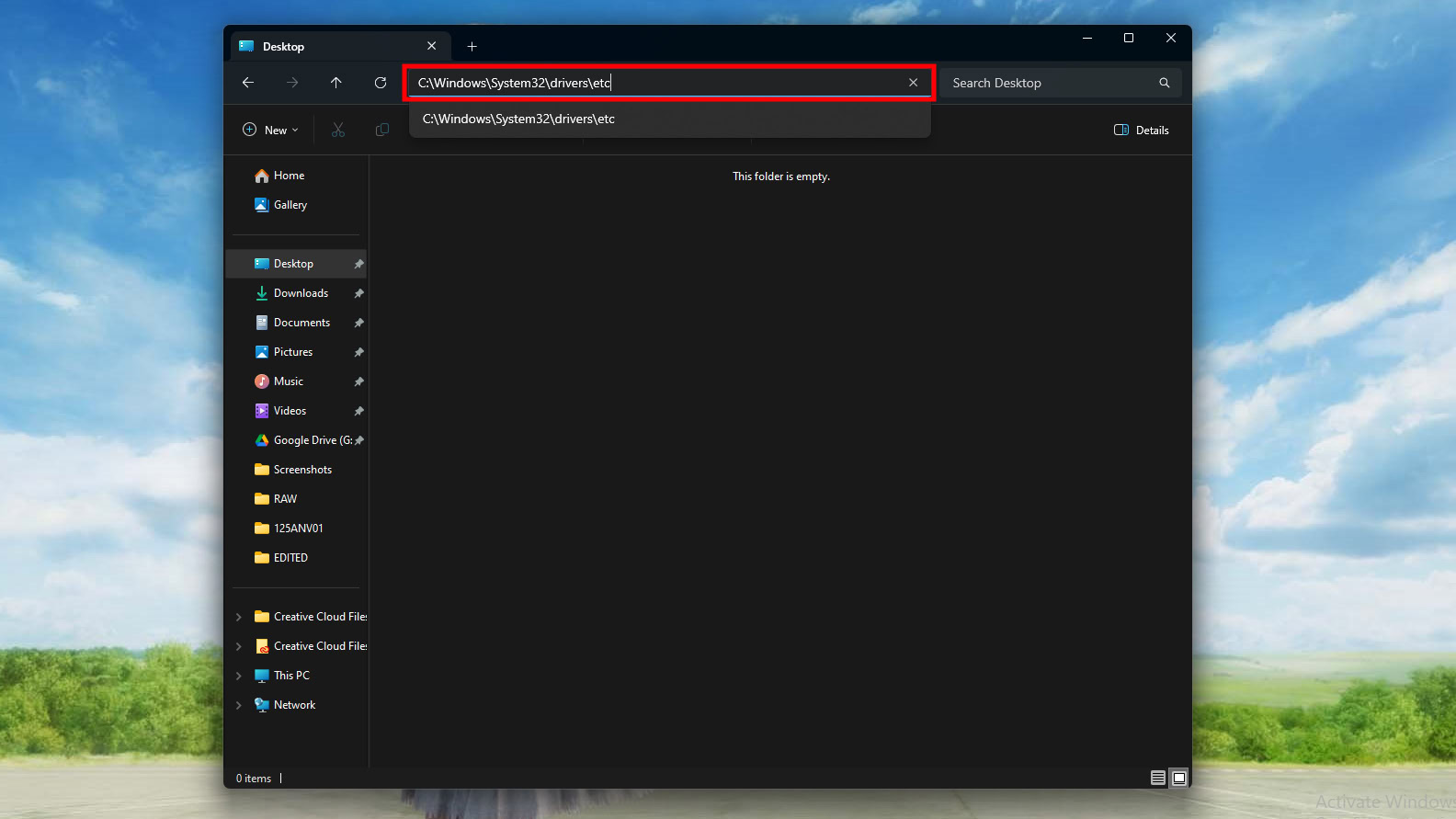Close the File Explorer window

pyautogui.click(x=1171, y=38)
